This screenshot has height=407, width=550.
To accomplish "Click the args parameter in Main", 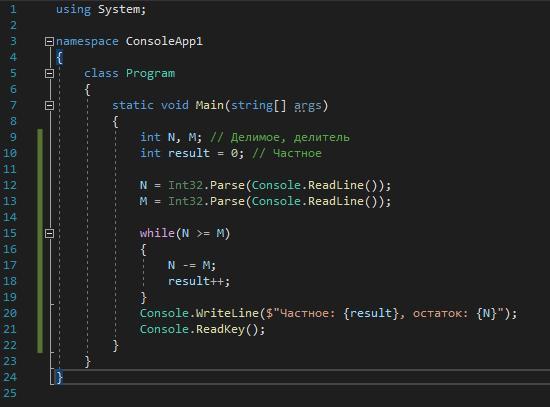I will click(x=308, y=106).
